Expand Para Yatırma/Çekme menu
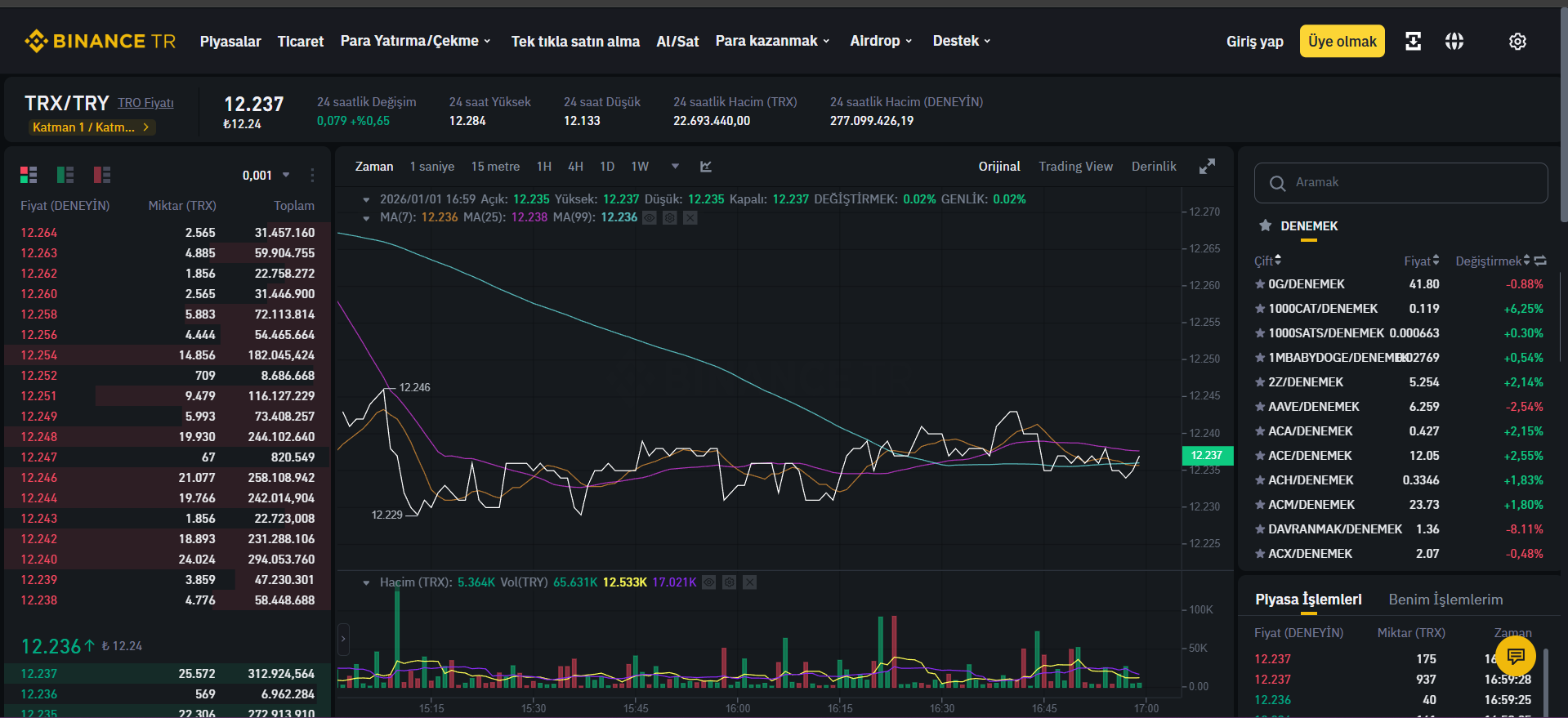The height and width of the screenshot is (718, 1568). point(416,41)
